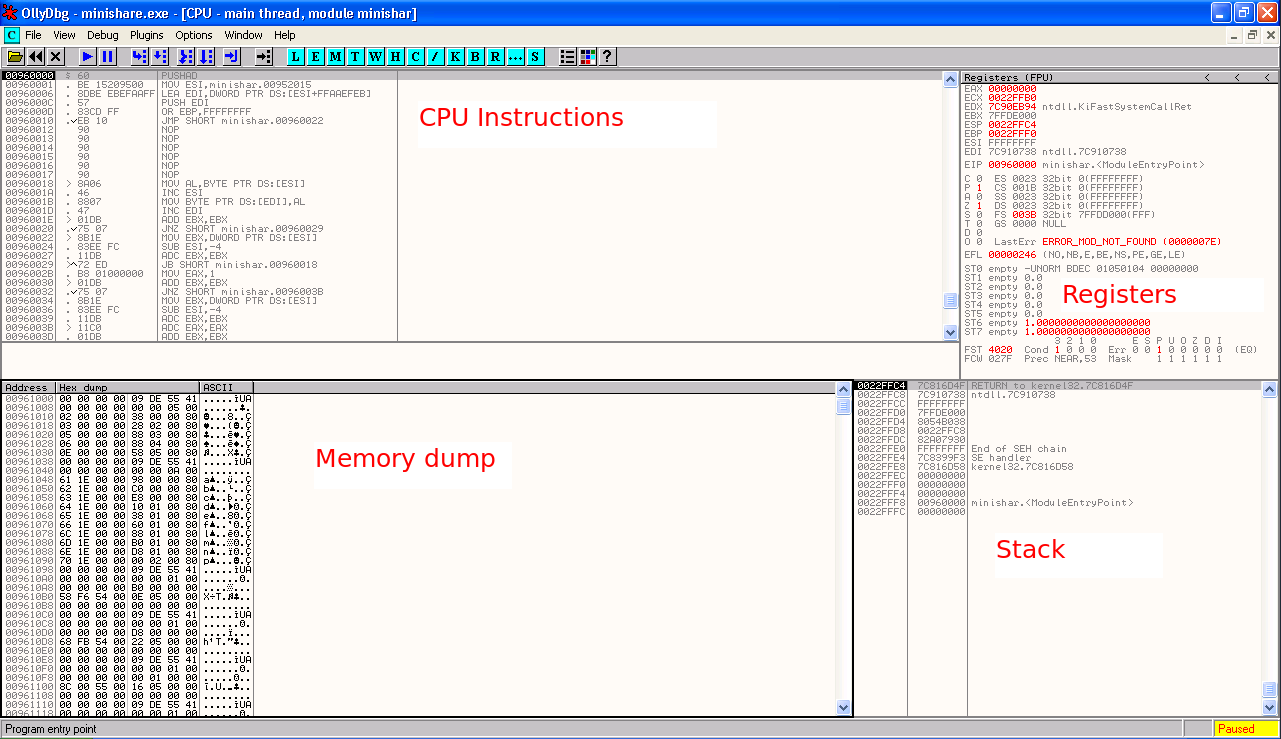Show Windows with the W toolbar icon
Screen dimensions: 1281x739
376,57
